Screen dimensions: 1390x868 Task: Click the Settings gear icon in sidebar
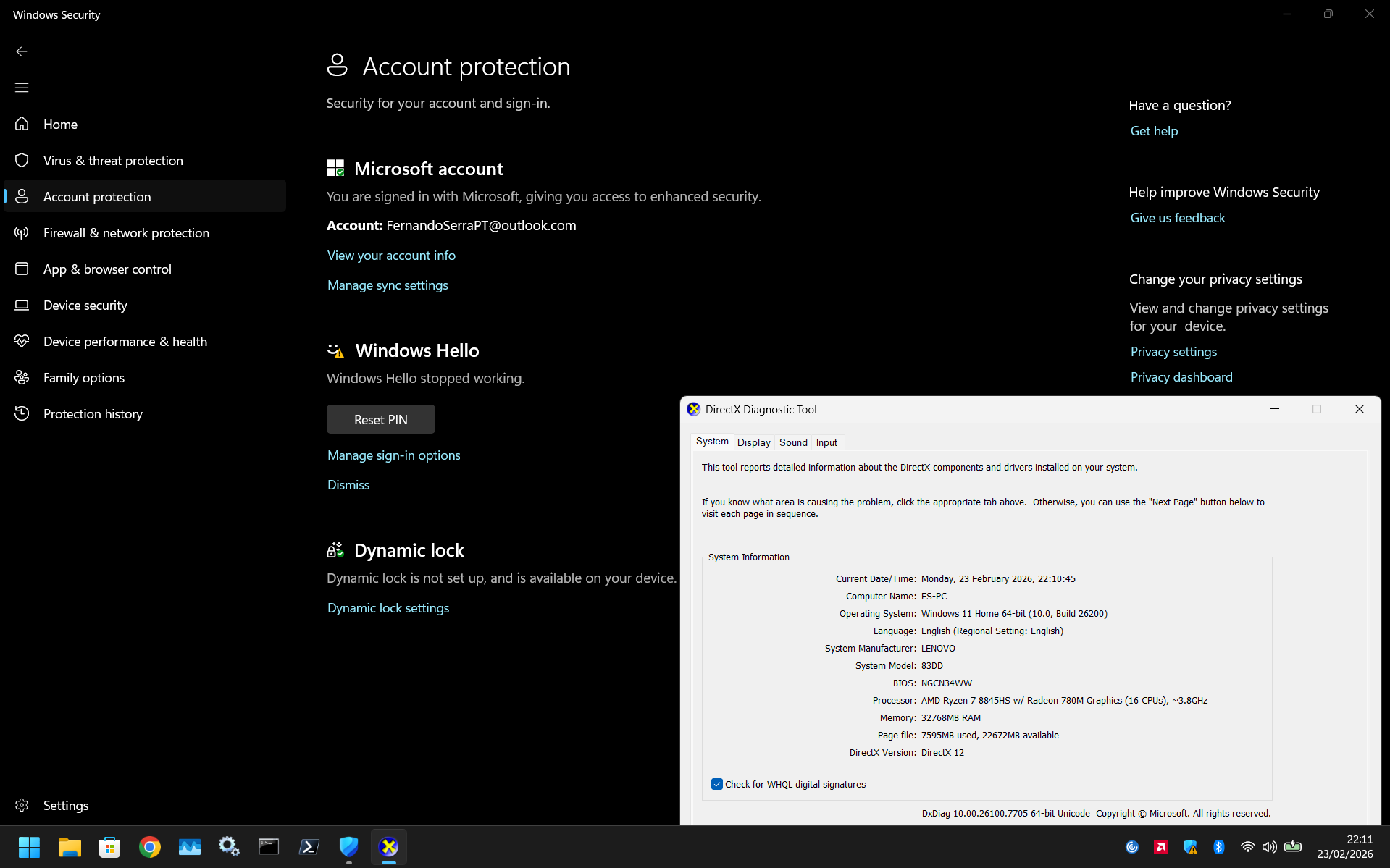pos(22,805)
